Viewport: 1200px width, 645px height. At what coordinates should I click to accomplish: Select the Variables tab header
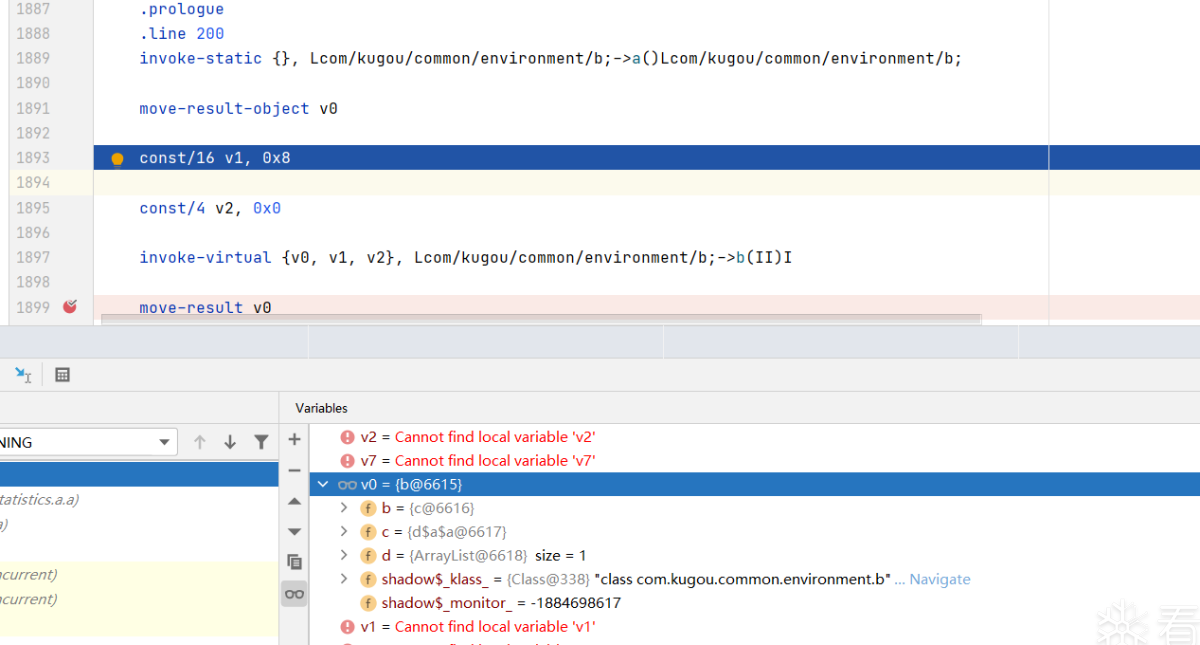click(x=321, y=408)
